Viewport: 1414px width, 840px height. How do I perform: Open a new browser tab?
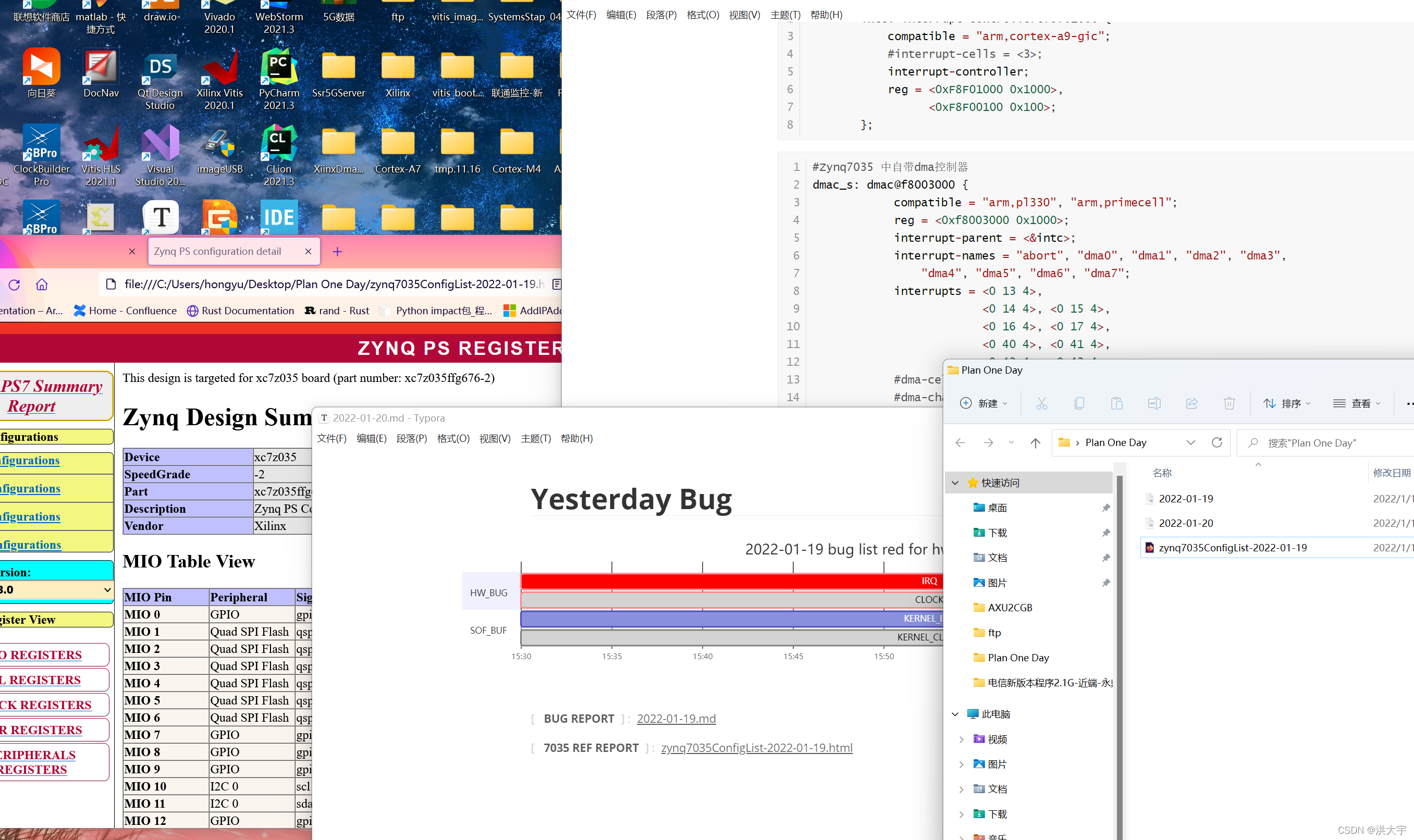(x=337, y=252)
